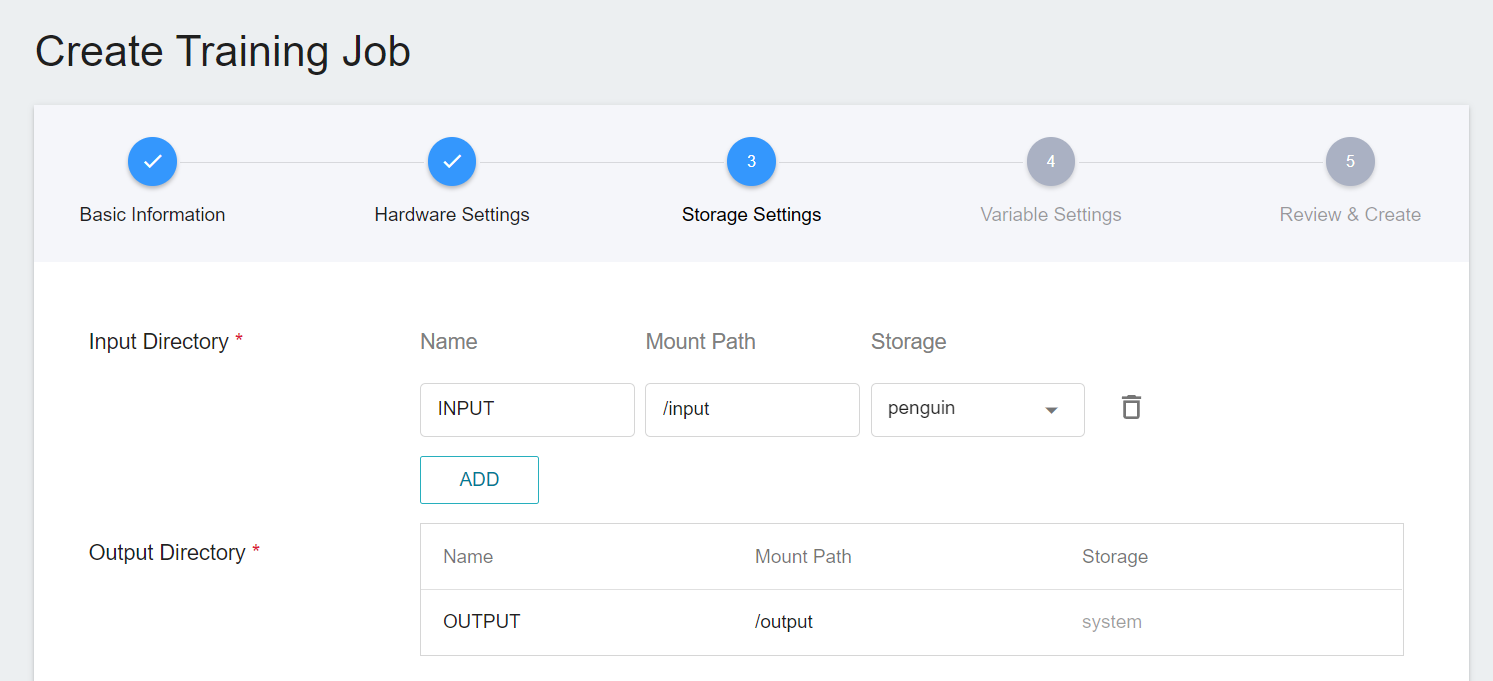The height and width of the screenshot is (681, 1493).
Task: Click the Basic Information checkmark circle
Action: [152, 162]
